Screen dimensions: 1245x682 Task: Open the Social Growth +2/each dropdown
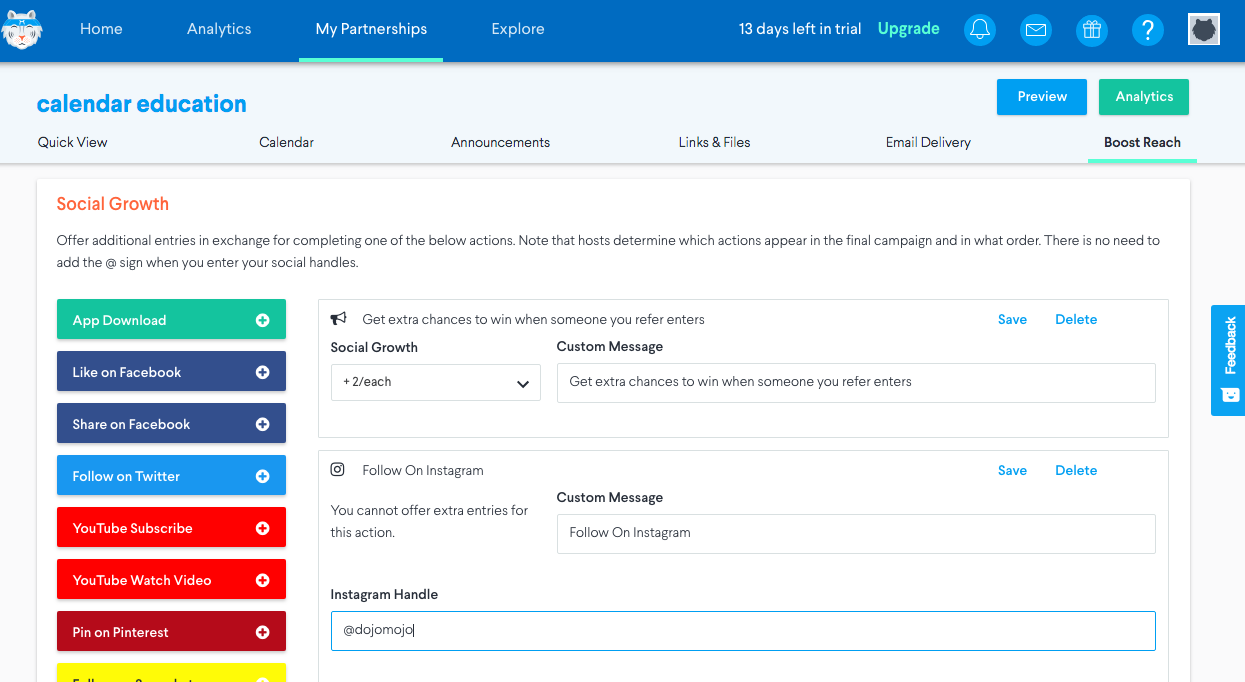point(436,383)
